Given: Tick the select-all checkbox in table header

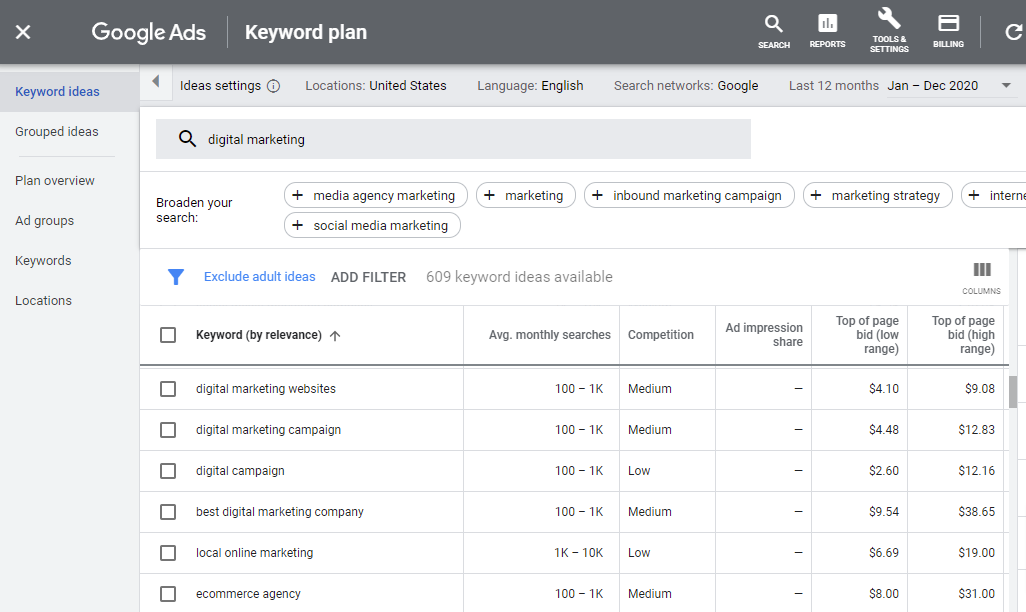Looking at the screenshot, I should (x=168, y=335).
